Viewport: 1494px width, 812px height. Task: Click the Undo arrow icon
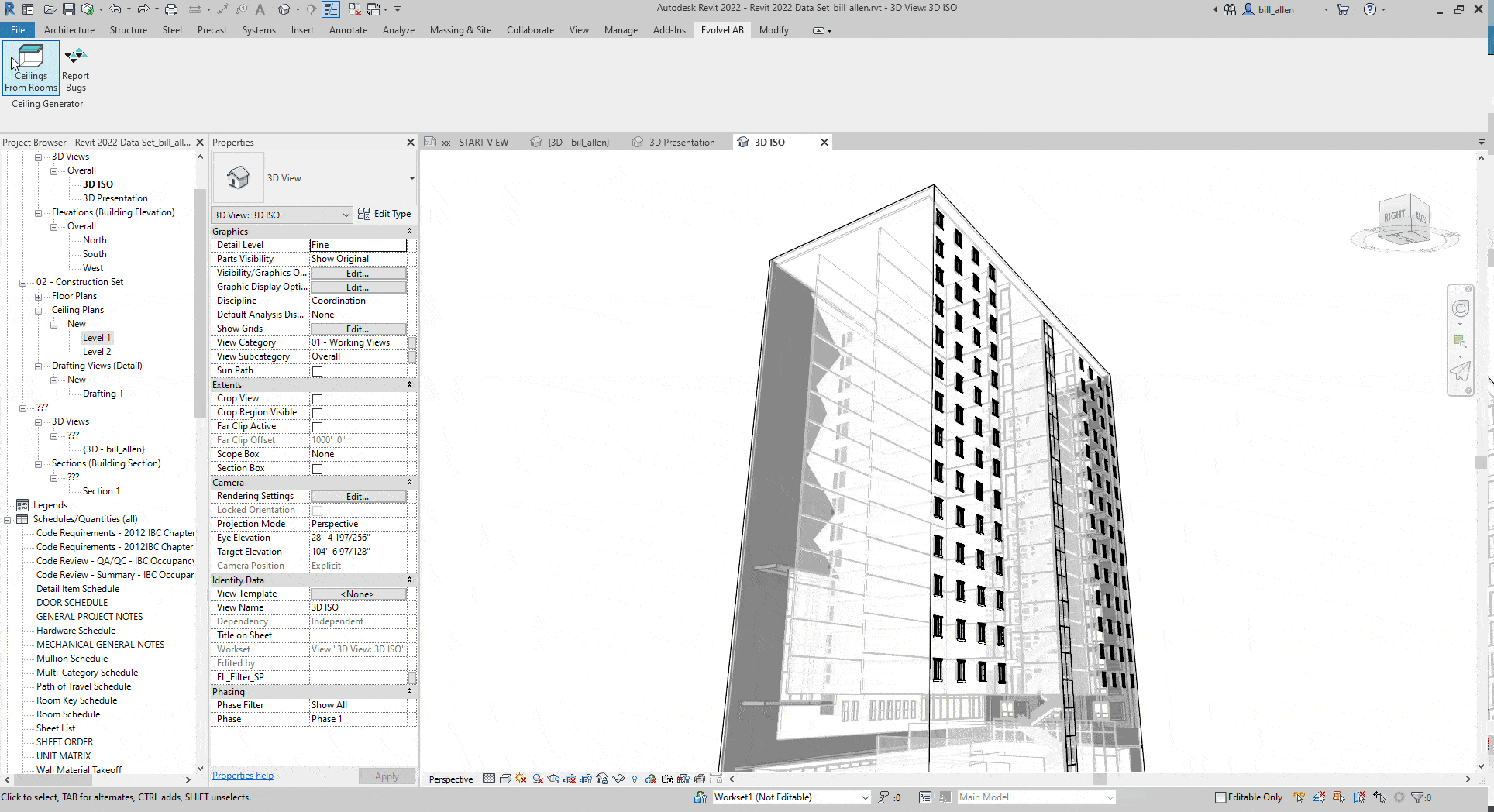(115, 9)
